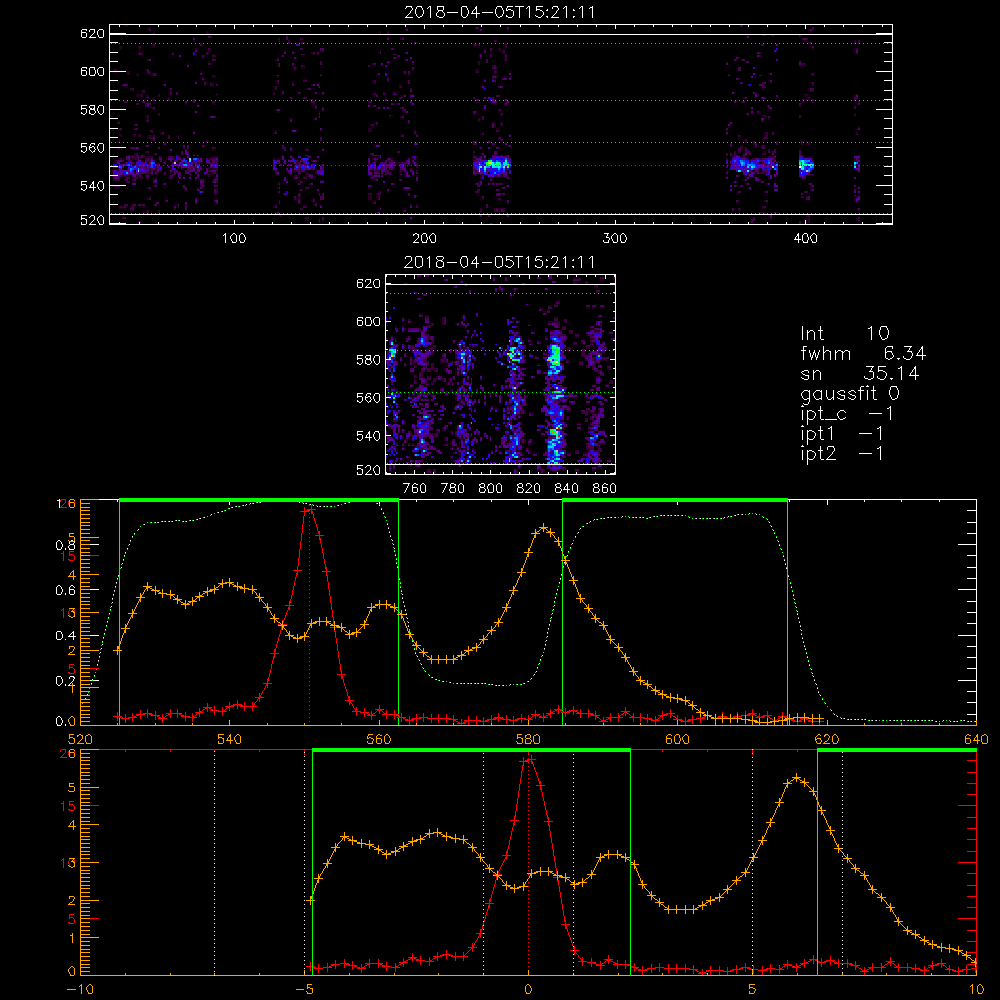Select the 'Int 10' readout line
Image resolution: width=1000 pixels, height=1000 pixels.
(844, 333)
